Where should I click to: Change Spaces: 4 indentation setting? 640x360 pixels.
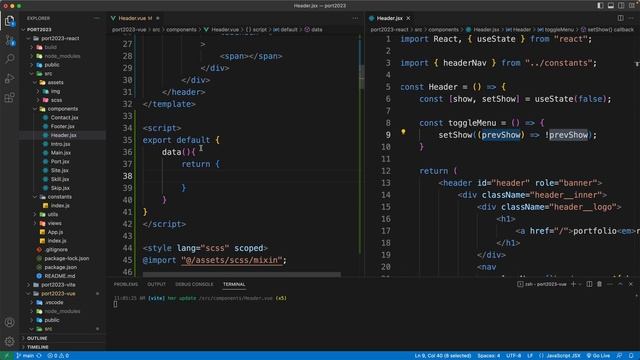coord(489,356)
